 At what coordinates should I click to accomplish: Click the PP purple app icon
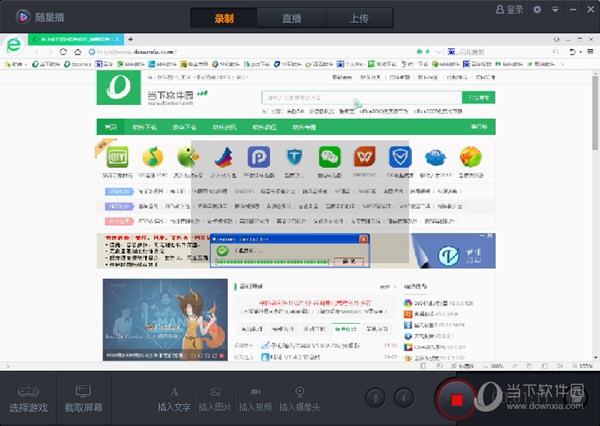pyautogui.click(x=259, y=157)
